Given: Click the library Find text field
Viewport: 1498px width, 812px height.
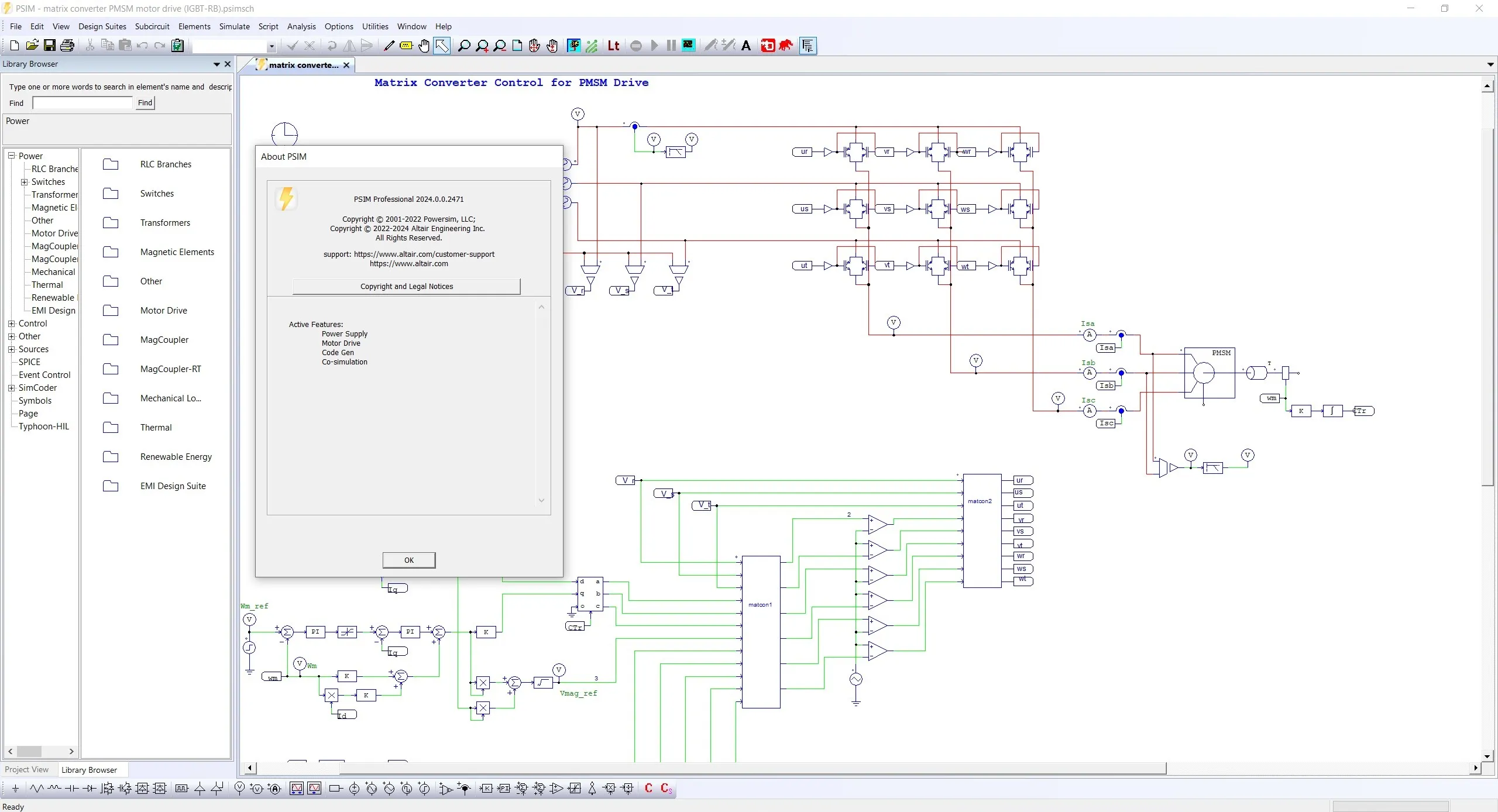Looking at the screenshot, I should pos(83,103).
